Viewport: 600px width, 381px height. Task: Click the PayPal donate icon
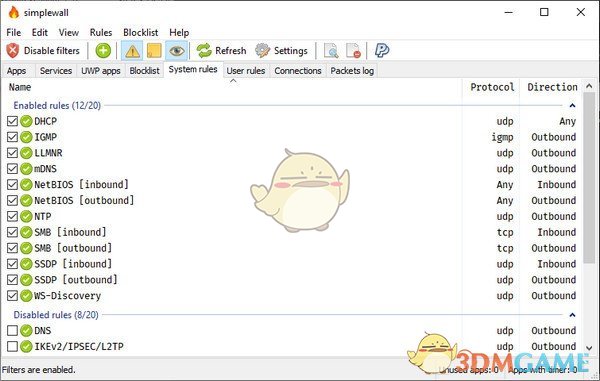click(x=382, y=50)
